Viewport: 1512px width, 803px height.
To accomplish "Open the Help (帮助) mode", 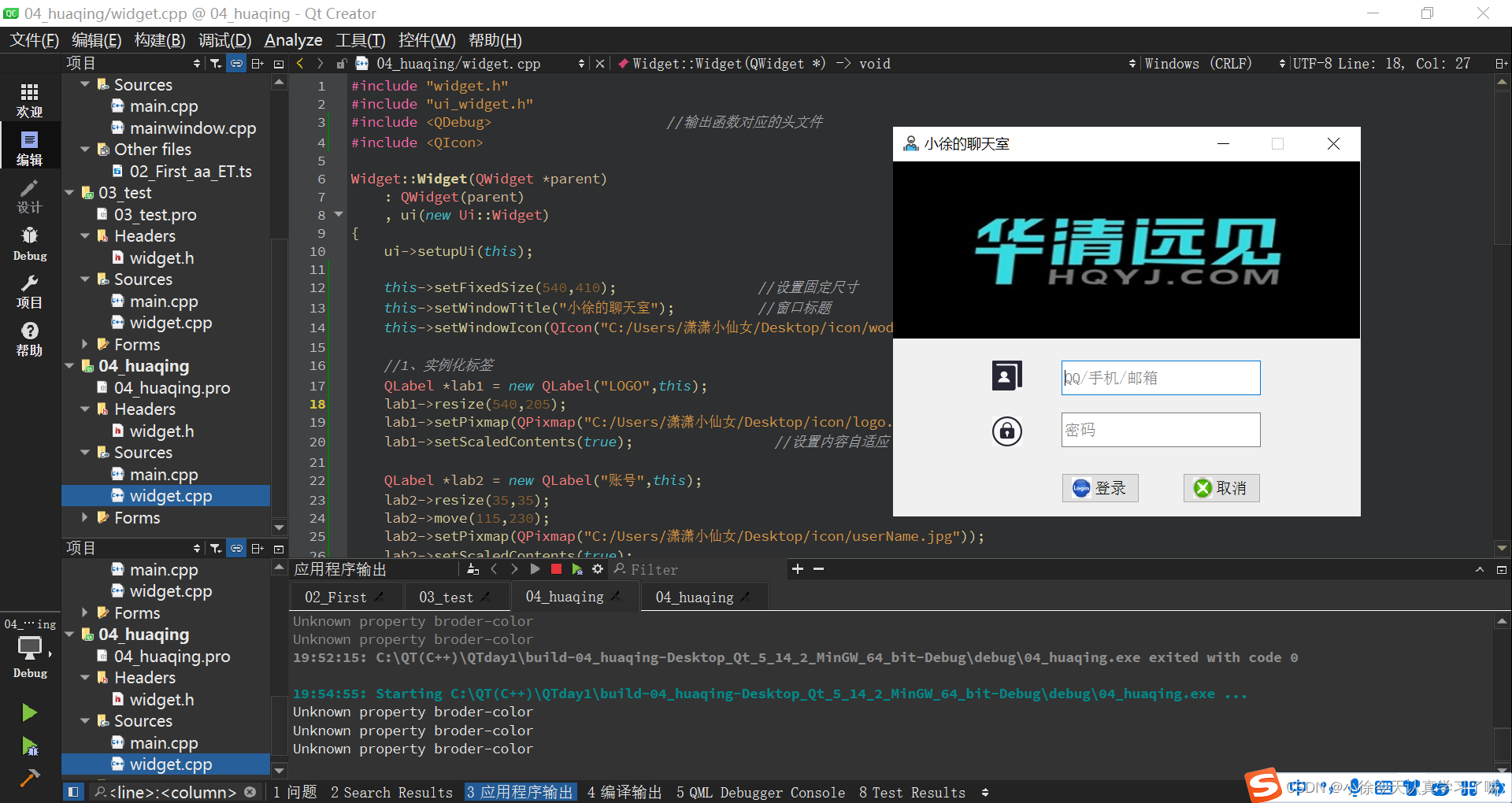I will [29, 339].
